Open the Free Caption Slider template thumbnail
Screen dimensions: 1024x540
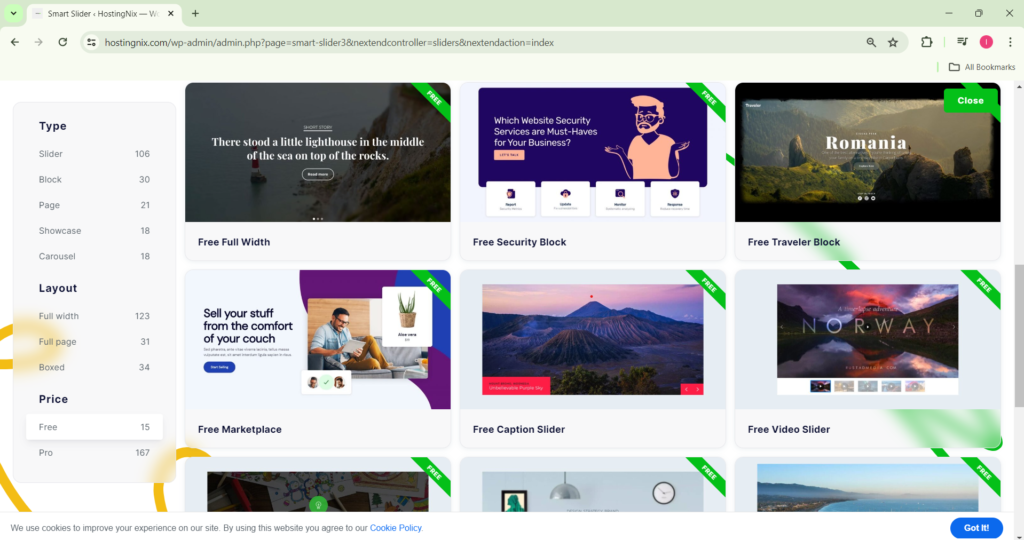pyautogui.click(x=592, y=340)
